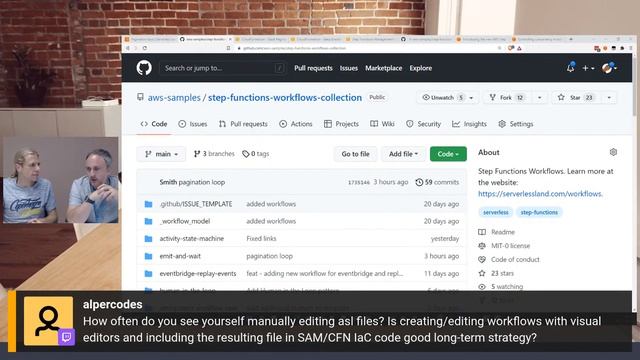The width and height of the screenshot is (640, 360).
Task: Select the step-functions topic tag
Action: click(539, 212)
